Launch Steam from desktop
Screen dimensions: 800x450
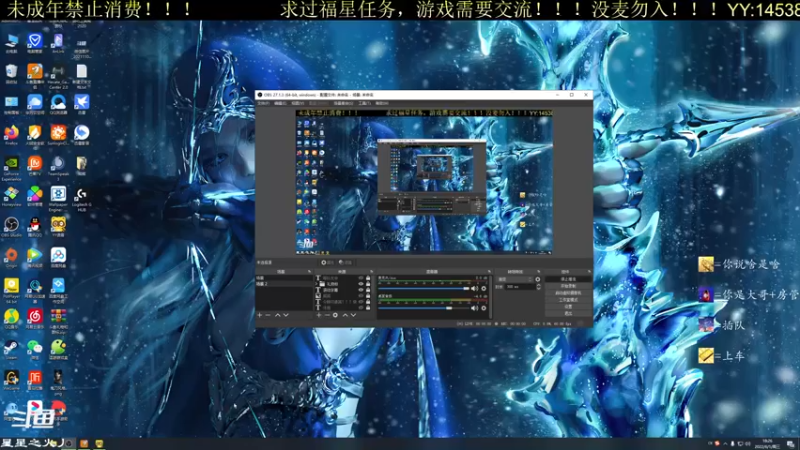11,349
